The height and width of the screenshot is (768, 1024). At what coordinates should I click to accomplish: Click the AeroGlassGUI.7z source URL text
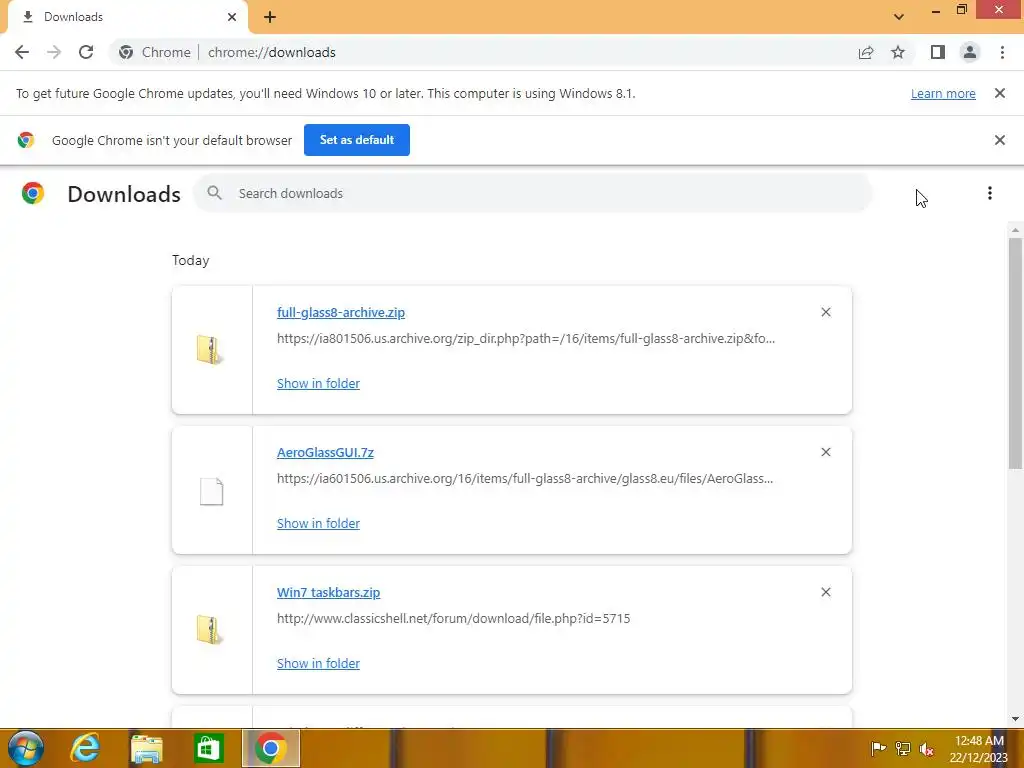point(525,479)
